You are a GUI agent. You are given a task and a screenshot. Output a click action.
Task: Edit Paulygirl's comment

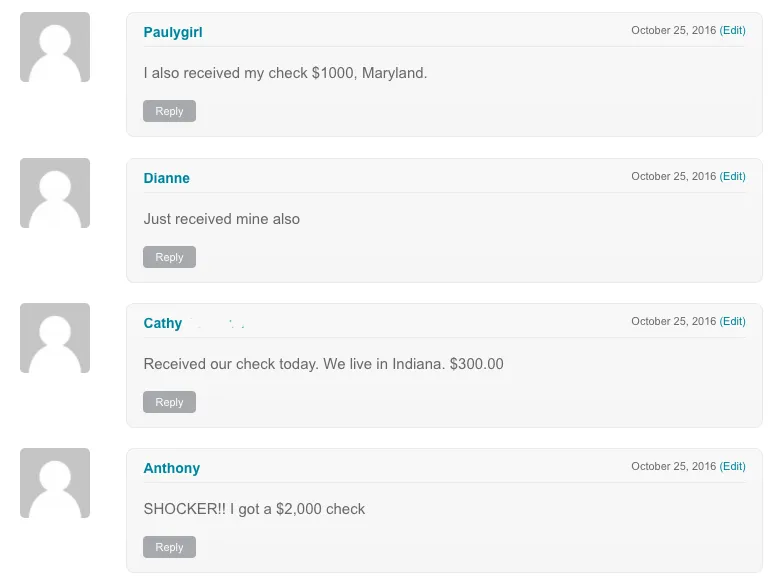point(733,30)
